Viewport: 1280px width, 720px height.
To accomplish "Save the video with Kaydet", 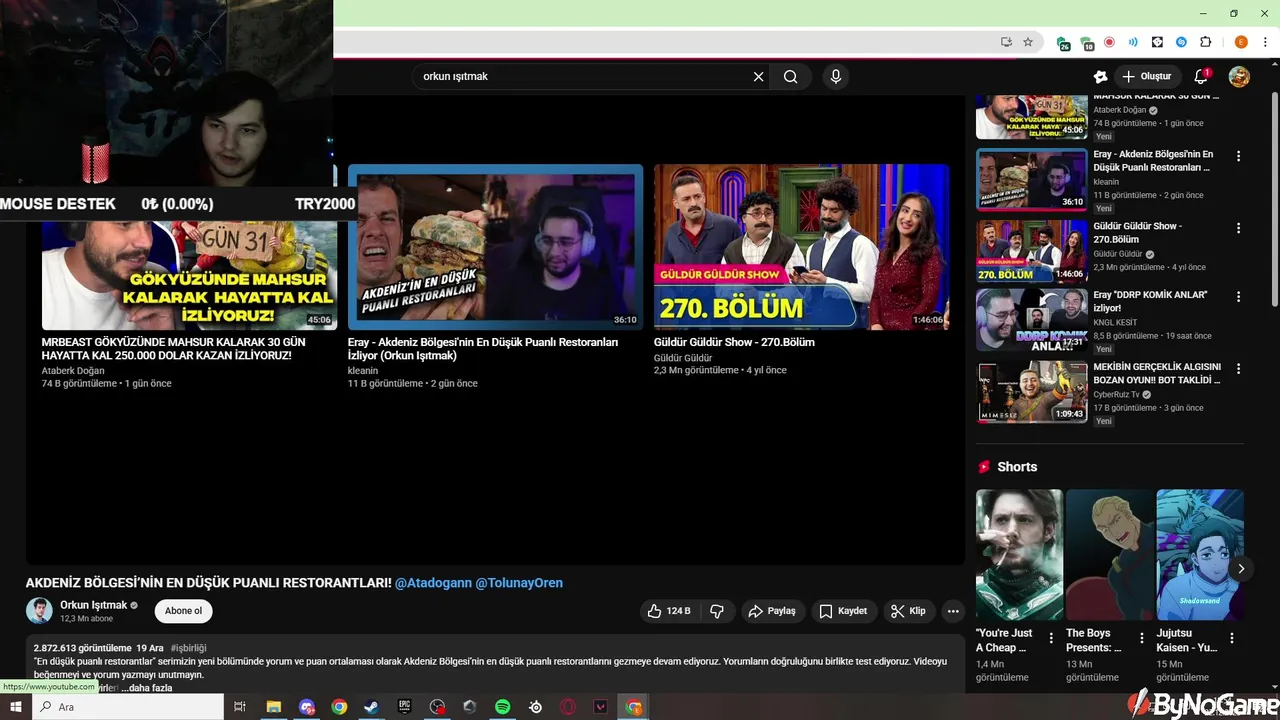I will [x=843, y=611].
